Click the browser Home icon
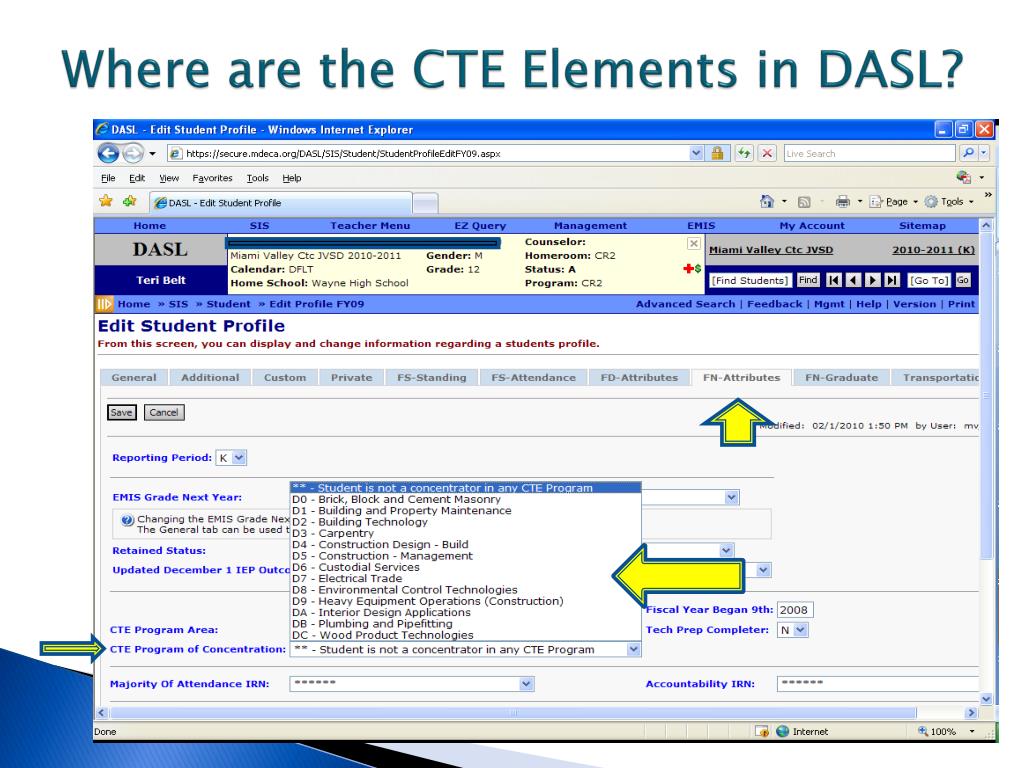Viewport: 1024px width, 768px height. coord(767,202)
